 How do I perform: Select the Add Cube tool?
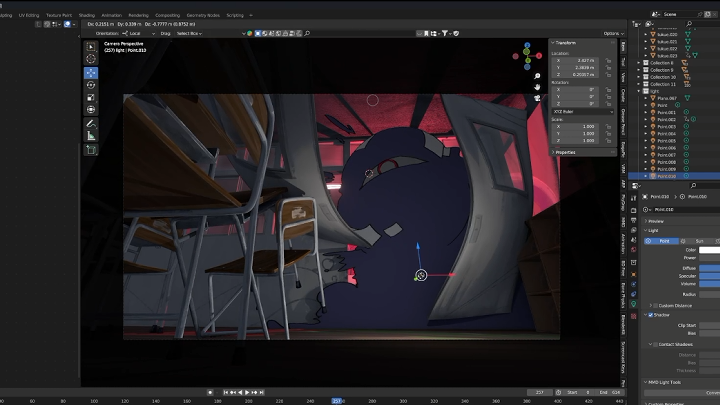coord(91,150)
